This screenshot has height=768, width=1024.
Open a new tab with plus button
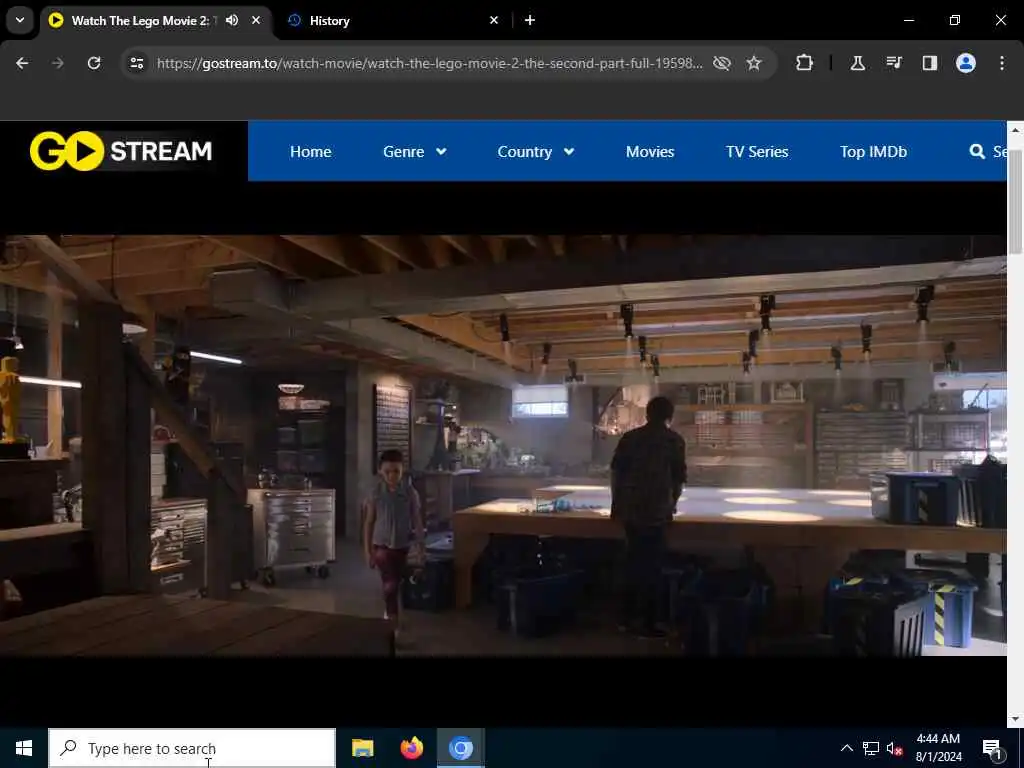[530, 20]
